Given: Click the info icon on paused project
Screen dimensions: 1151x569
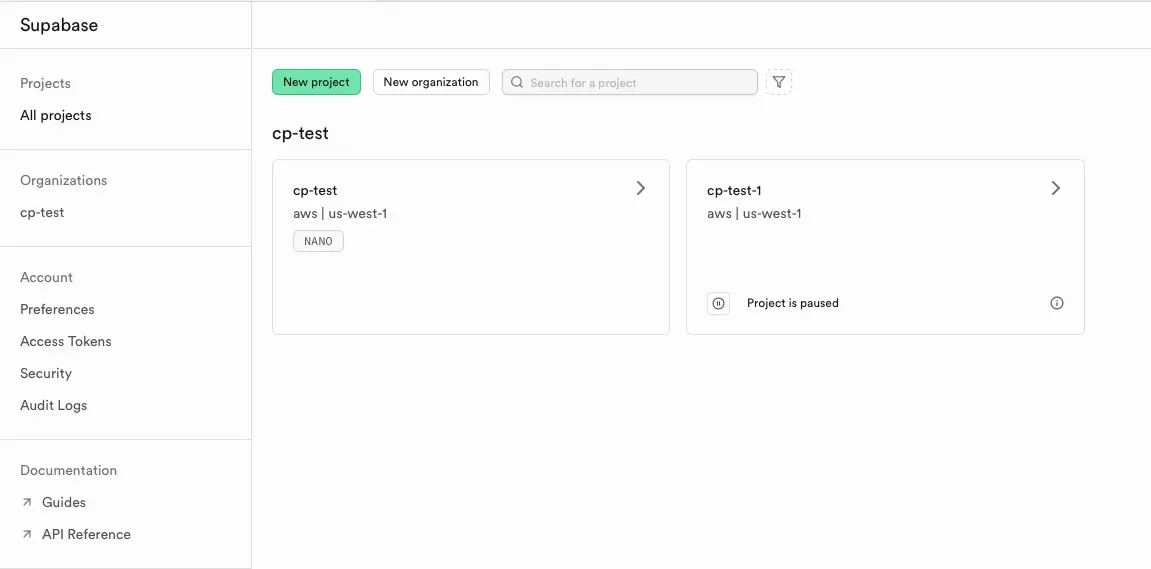Looking at the screenshot, I should 1057,303.
